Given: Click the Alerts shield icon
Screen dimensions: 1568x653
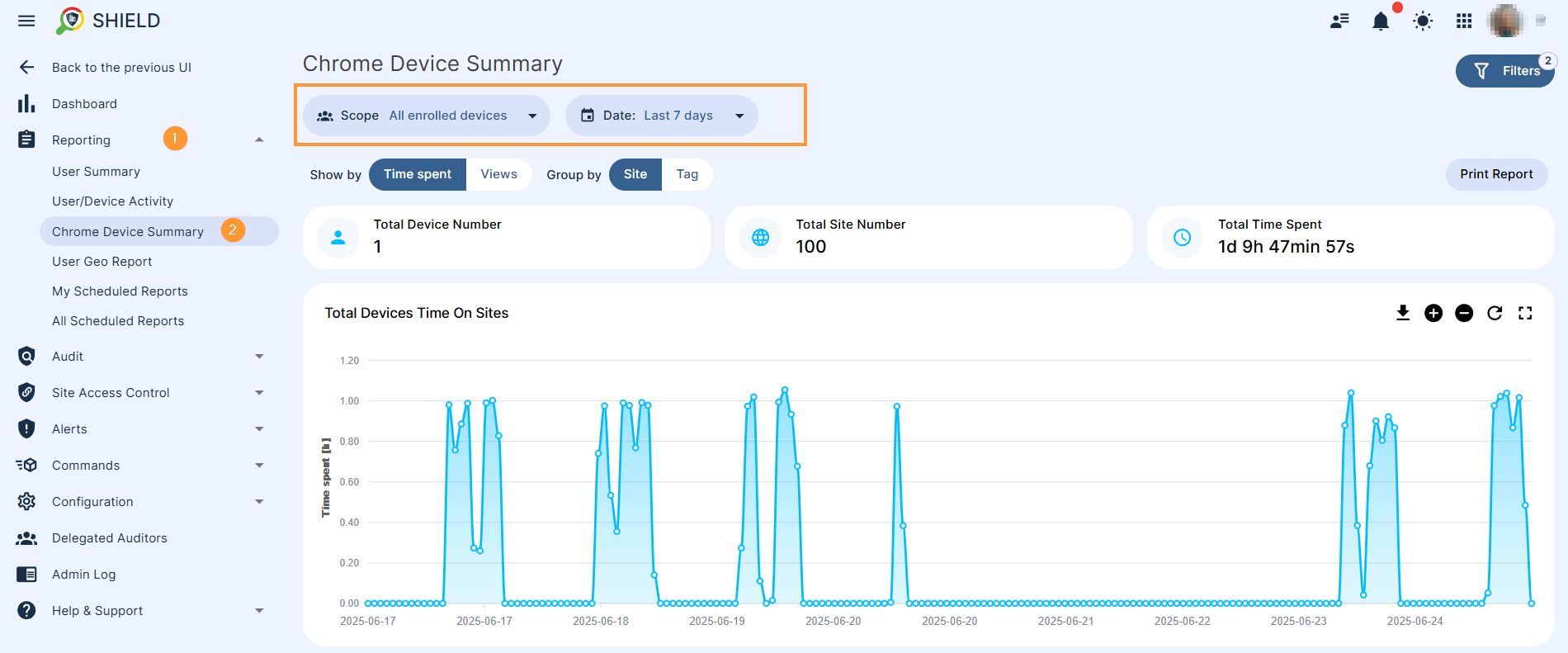Looking at the screenshot, I should pyautogui.click(x=26, y=428).
